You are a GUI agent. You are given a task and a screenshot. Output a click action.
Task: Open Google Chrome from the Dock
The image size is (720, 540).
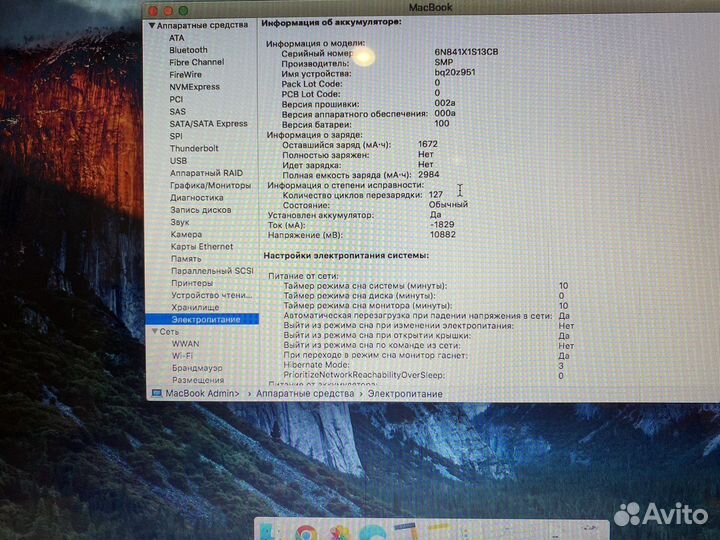click(305, 533)
